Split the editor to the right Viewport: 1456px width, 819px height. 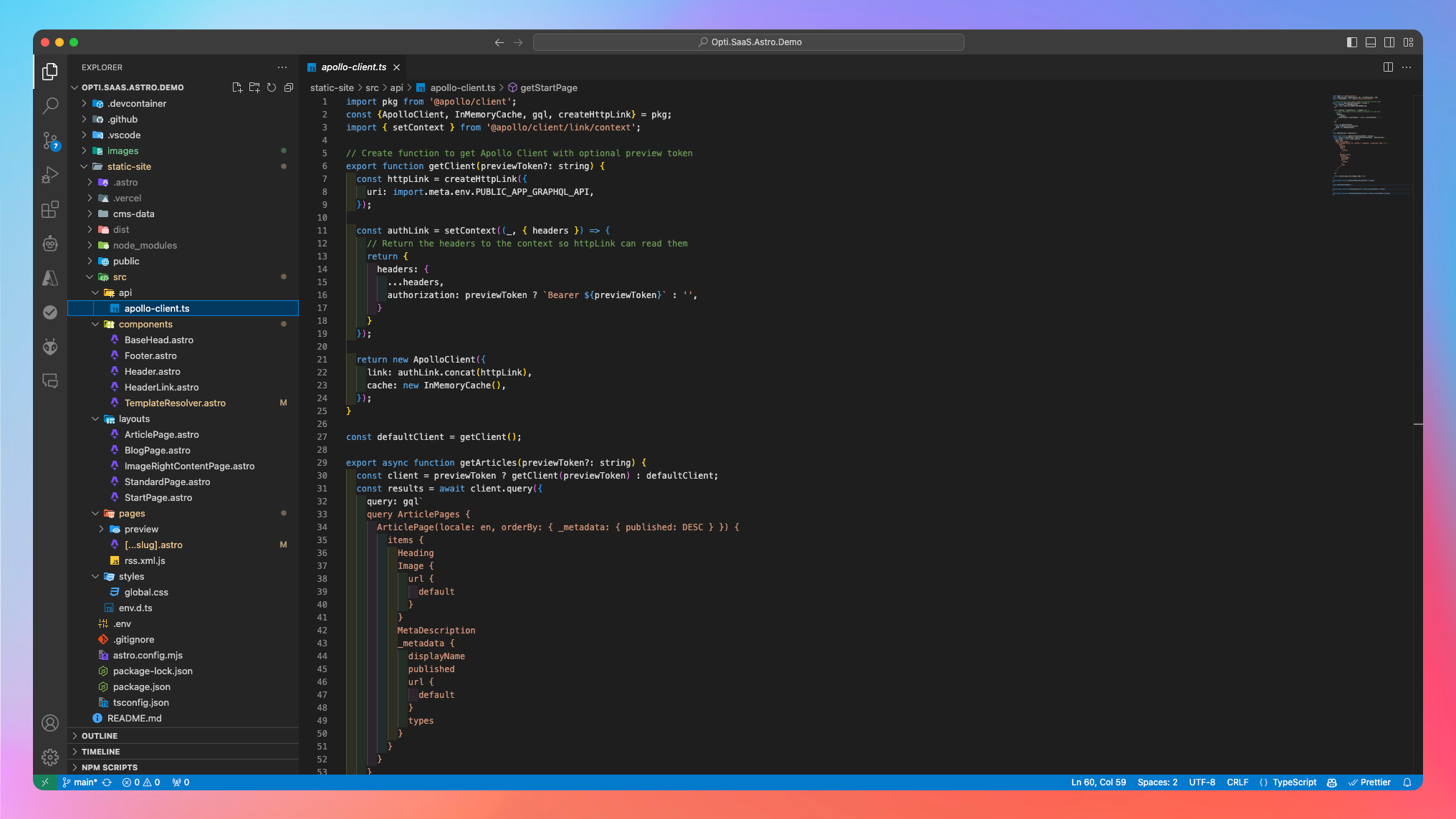pos(1388,67)
